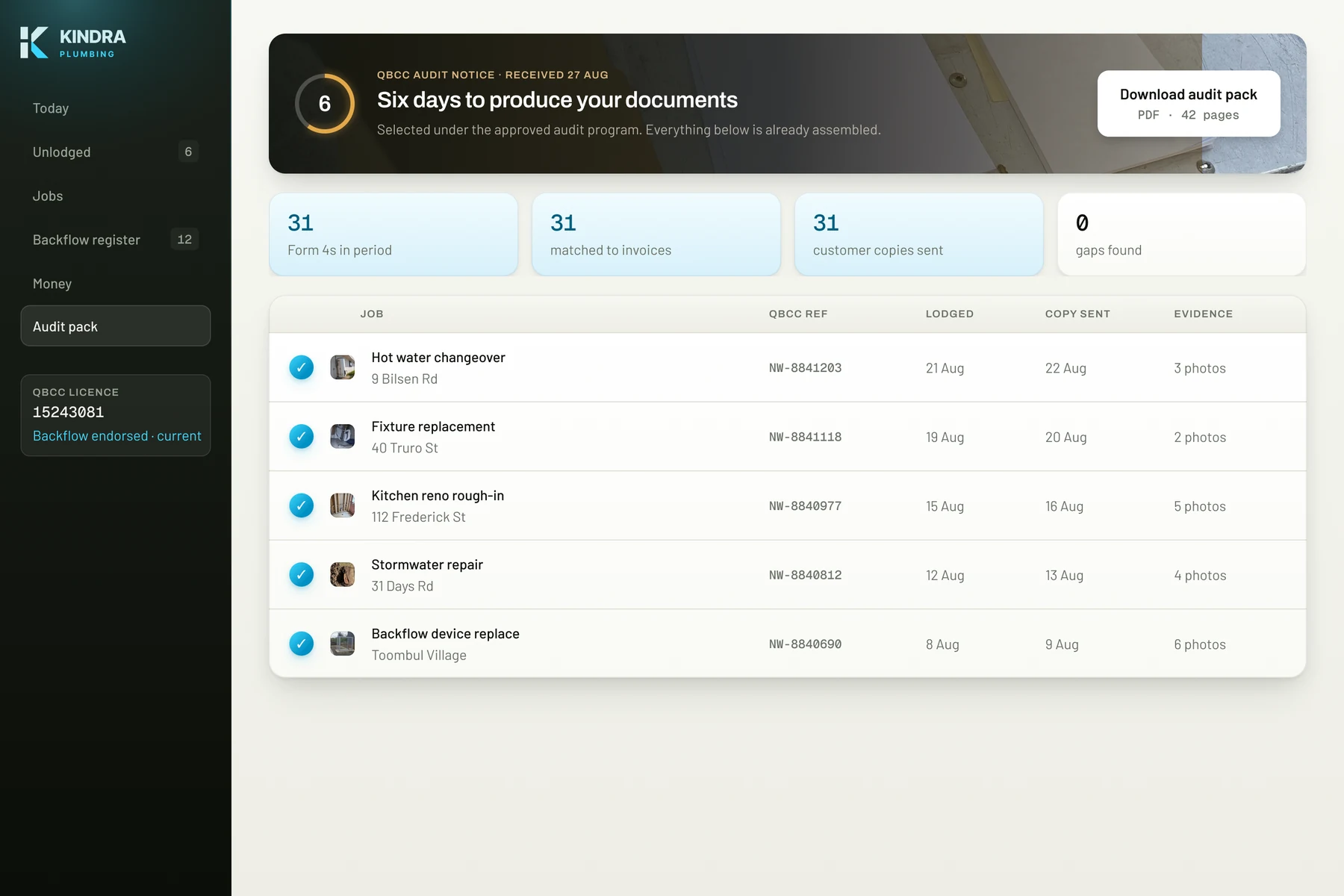This screenshot has width=1344, height=896.
Task: Click the Fixture replacement job title
Action: (433, 426)
